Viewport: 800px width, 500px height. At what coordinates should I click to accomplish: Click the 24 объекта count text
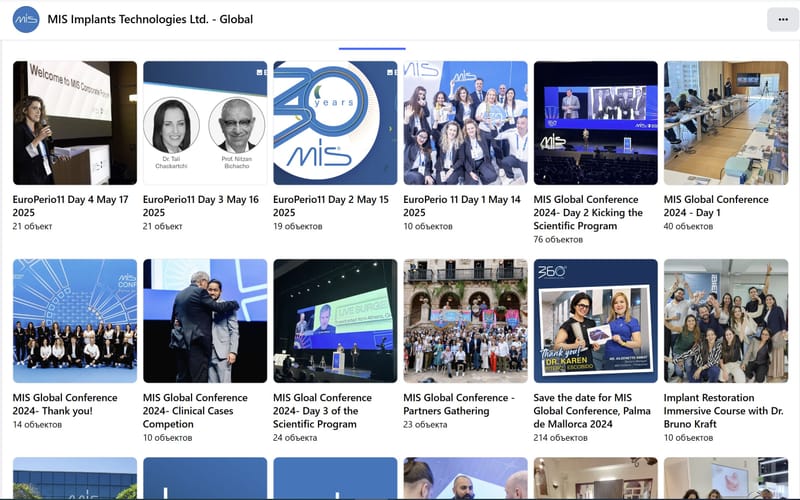(x=295, y=438)
